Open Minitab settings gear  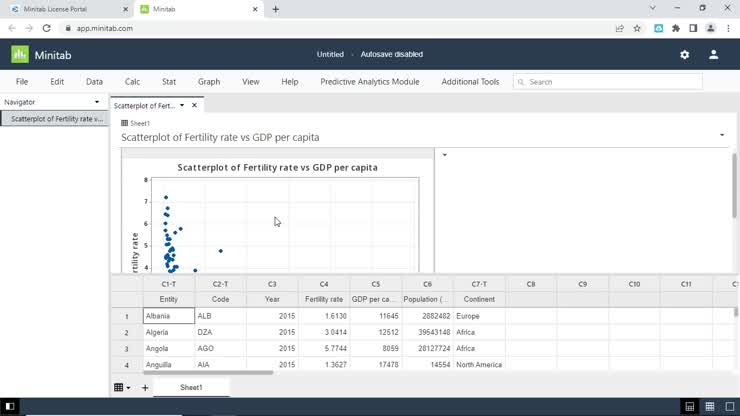pos(684,55)
